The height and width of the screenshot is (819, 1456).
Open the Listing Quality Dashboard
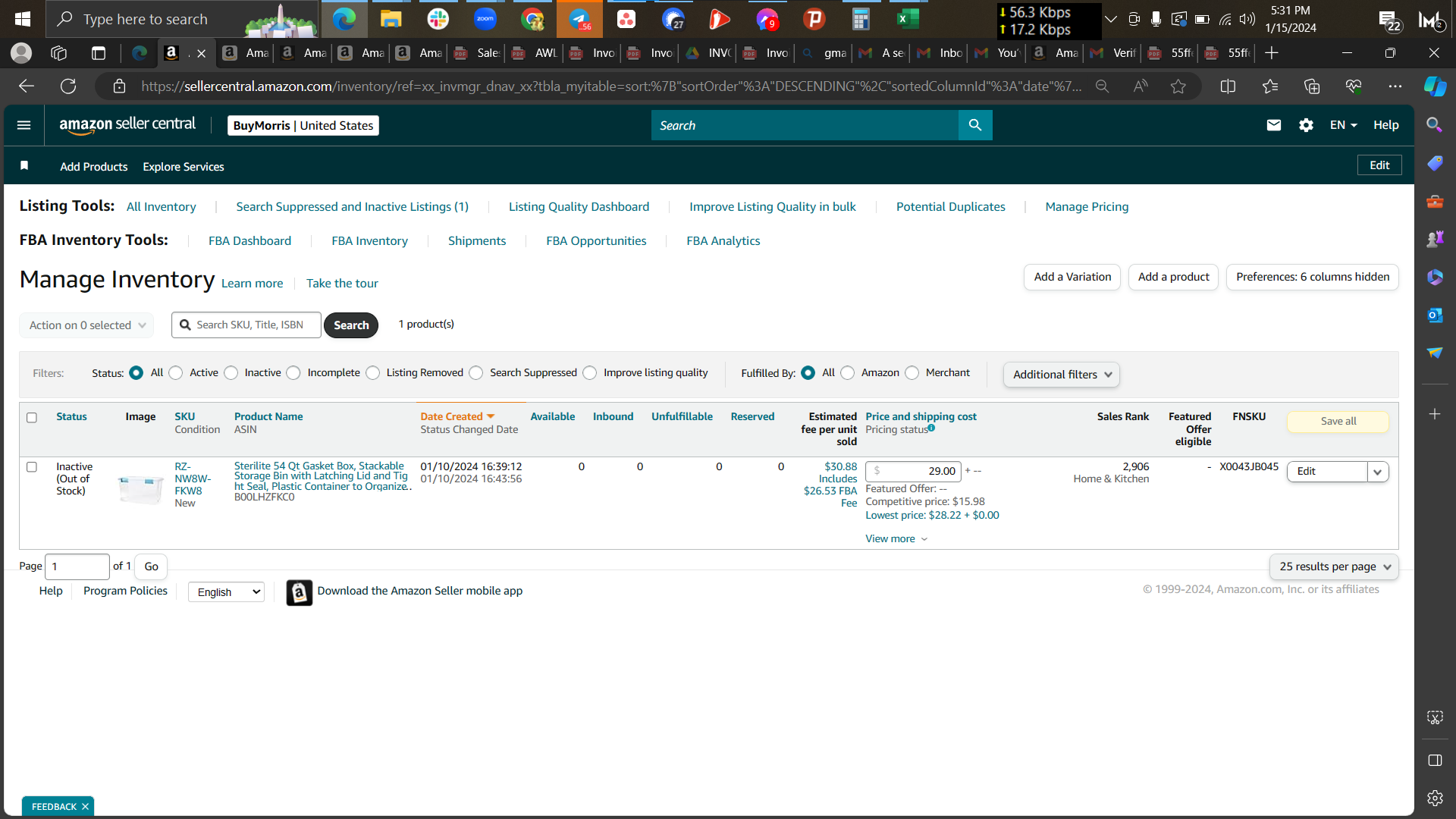579,207
